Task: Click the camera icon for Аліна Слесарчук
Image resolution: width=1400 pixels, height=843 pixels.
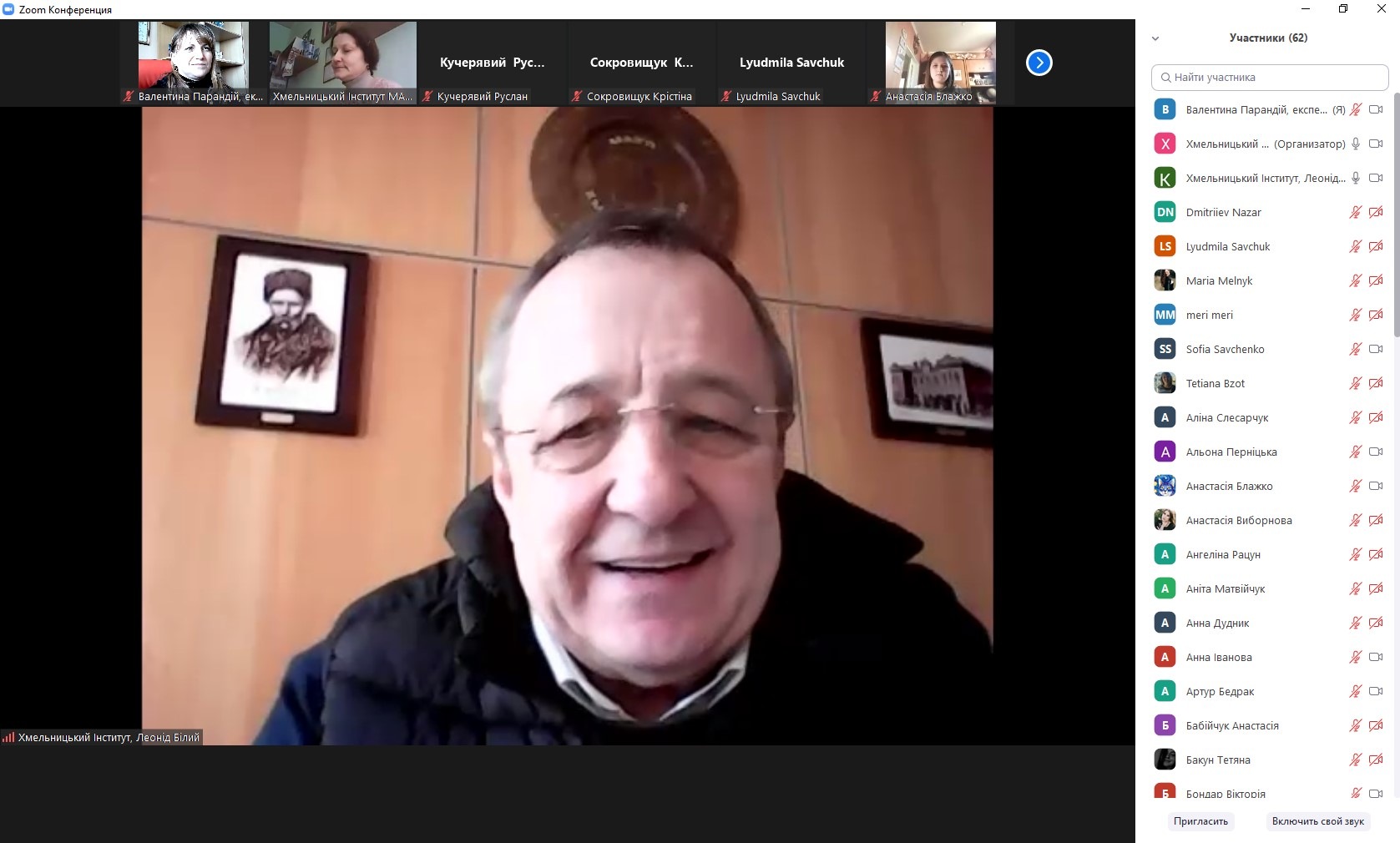Action: coord(1376,417)
